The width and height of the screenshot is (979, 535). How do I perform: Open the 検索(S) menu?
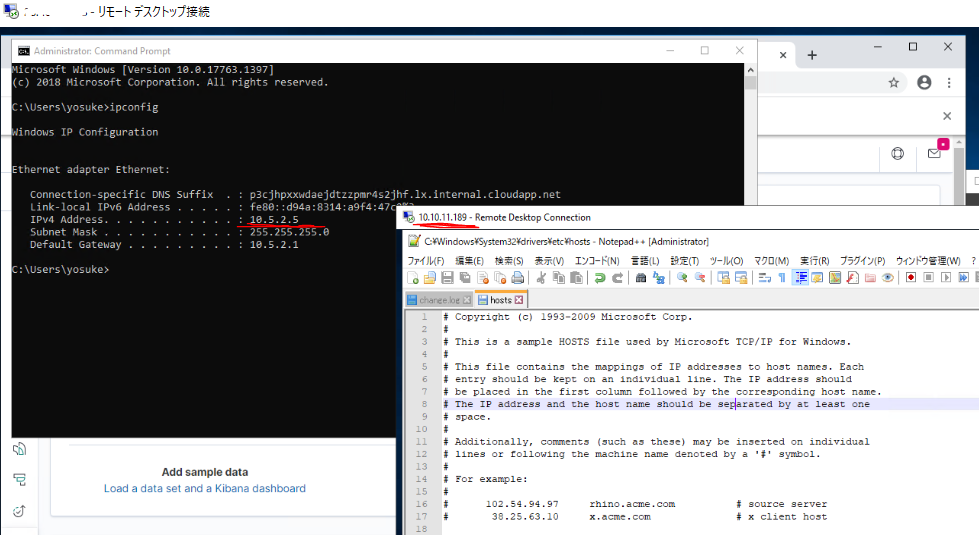pyautogui.click(x=509, y=261)
